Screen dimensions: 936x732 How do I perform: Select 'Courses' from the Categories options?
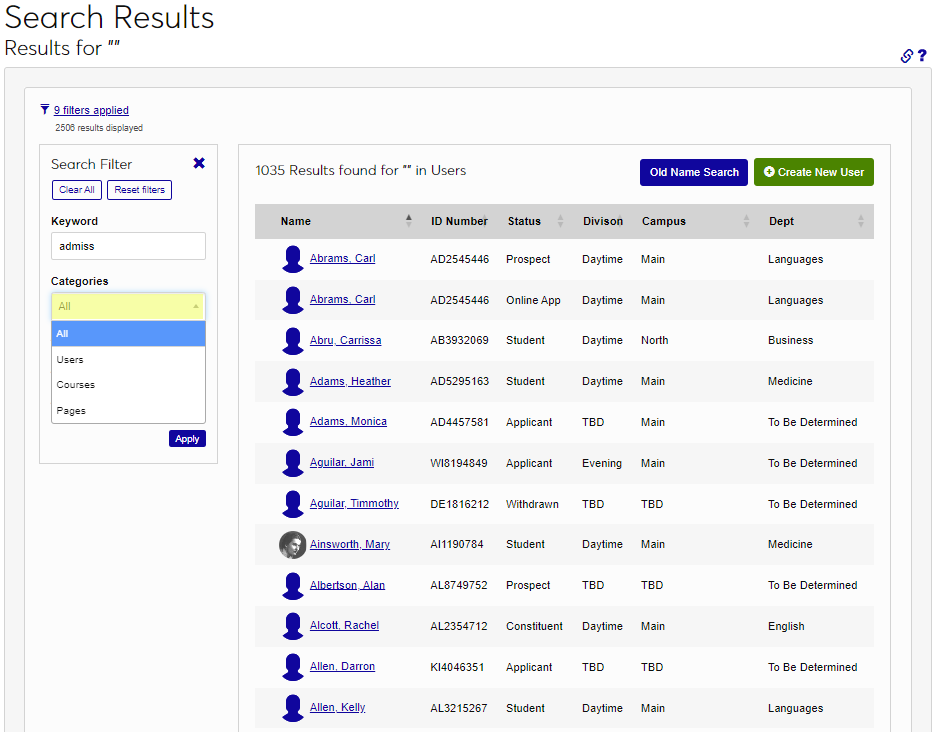tap(128, 384)
